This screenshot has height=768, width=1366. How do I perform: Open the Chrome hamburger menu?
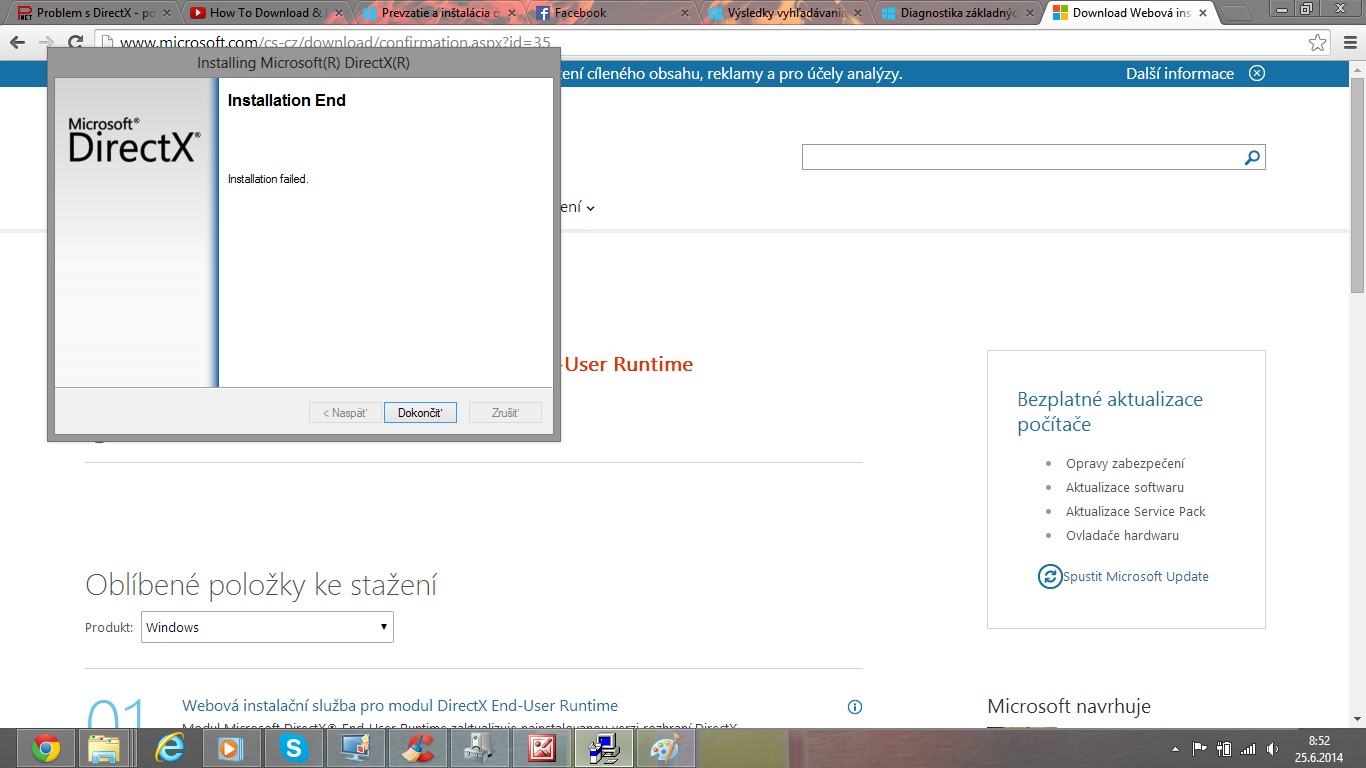pos(1348,43)
